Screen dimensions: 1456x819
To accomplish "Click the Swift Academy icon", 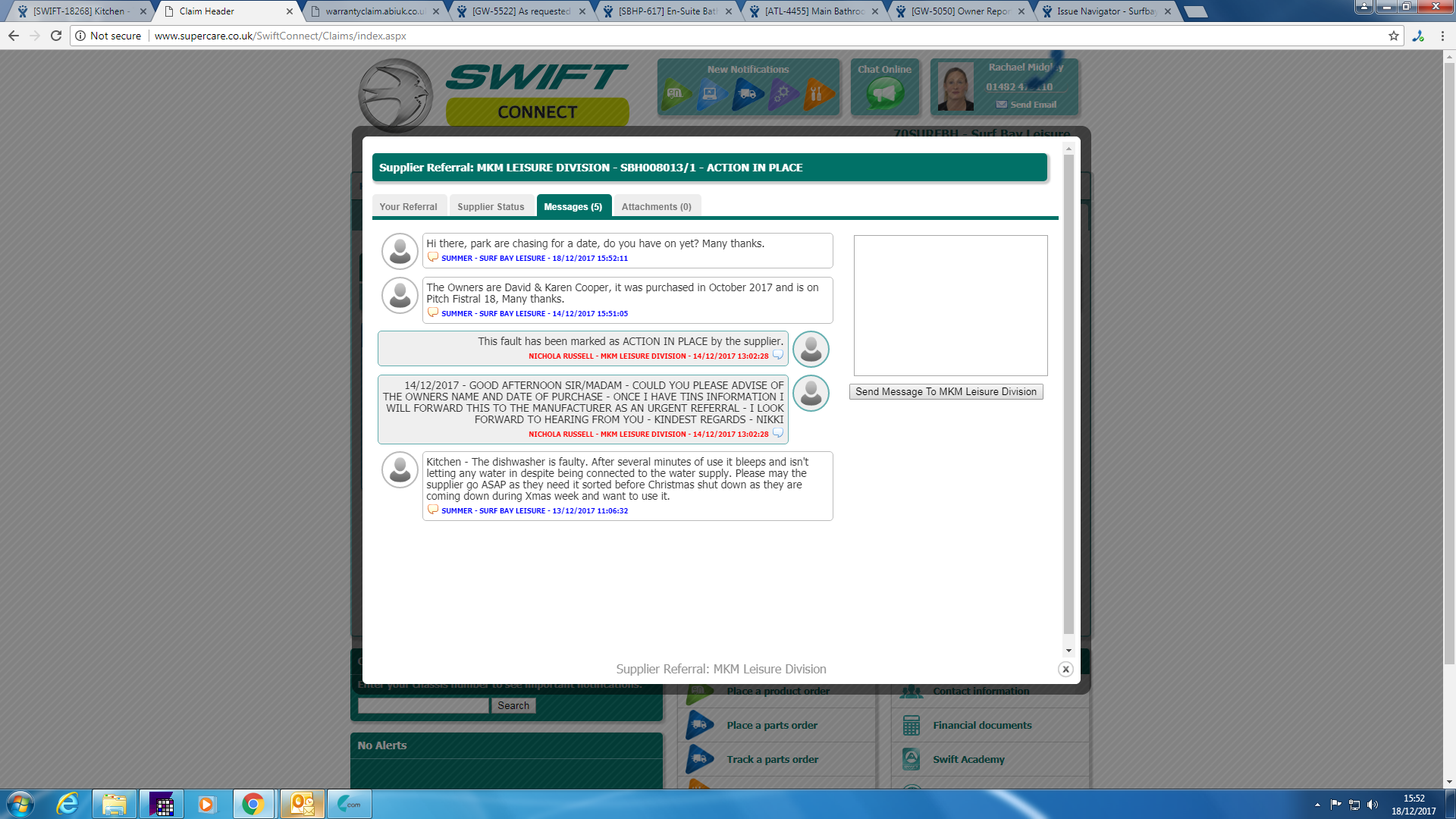I will [x=912, y=759].
